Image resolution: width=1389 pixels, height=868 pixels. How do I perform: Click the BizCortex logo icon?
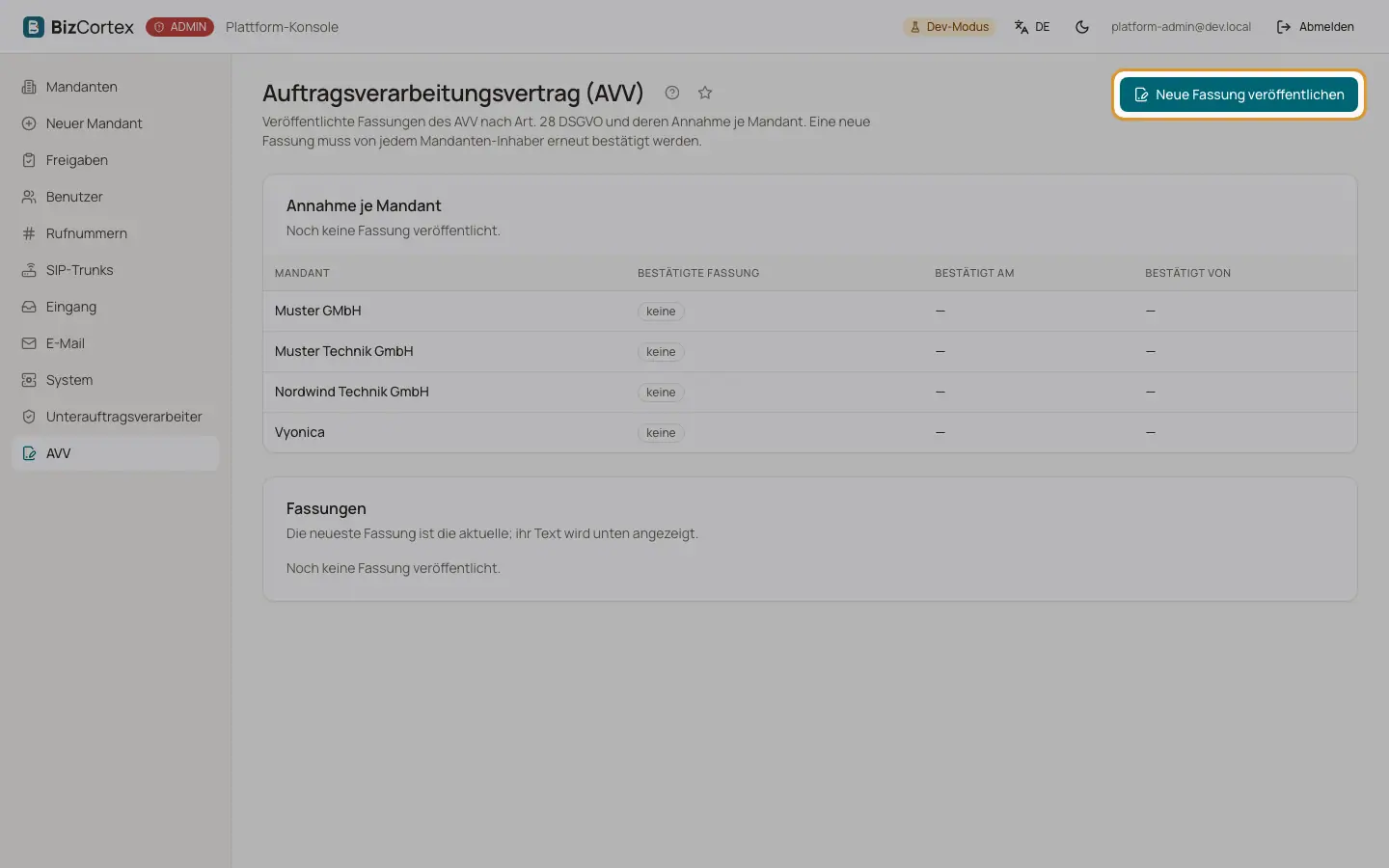pyautogui.click(x=34, y=27)
